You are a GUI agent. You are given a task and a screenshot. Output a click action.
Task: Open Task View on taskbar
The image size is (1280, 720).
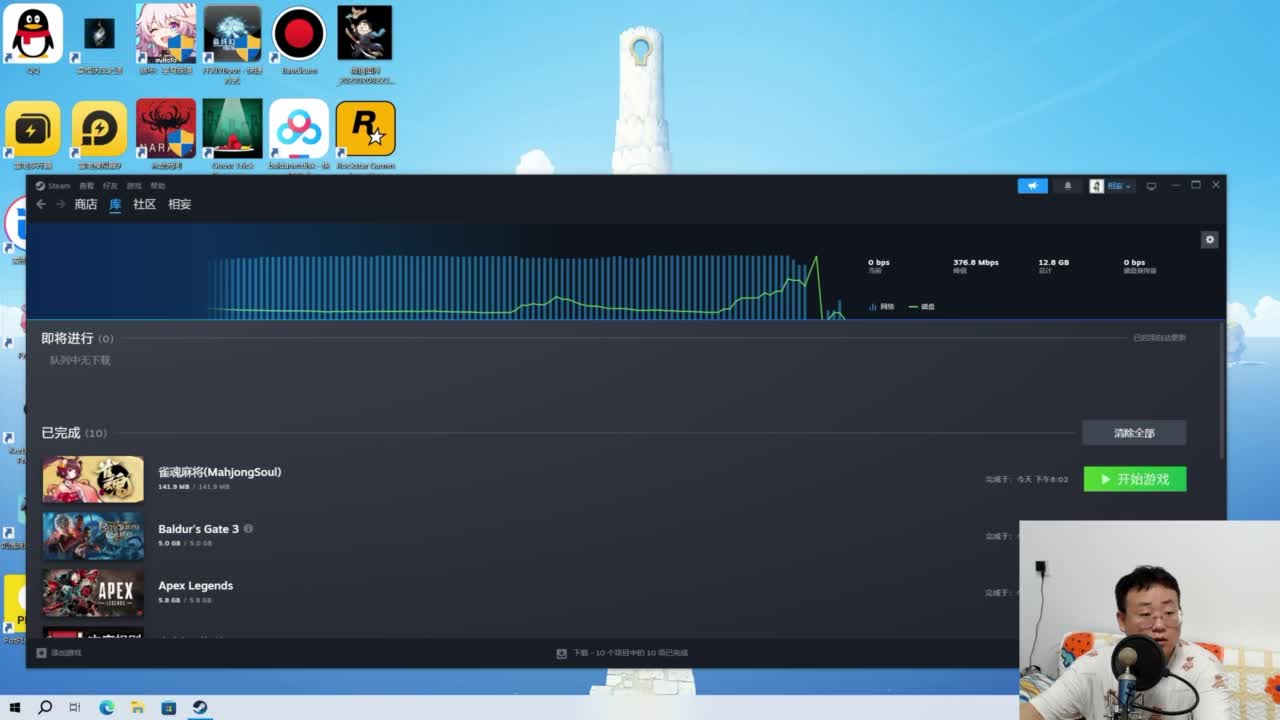(x=75, y=708)
